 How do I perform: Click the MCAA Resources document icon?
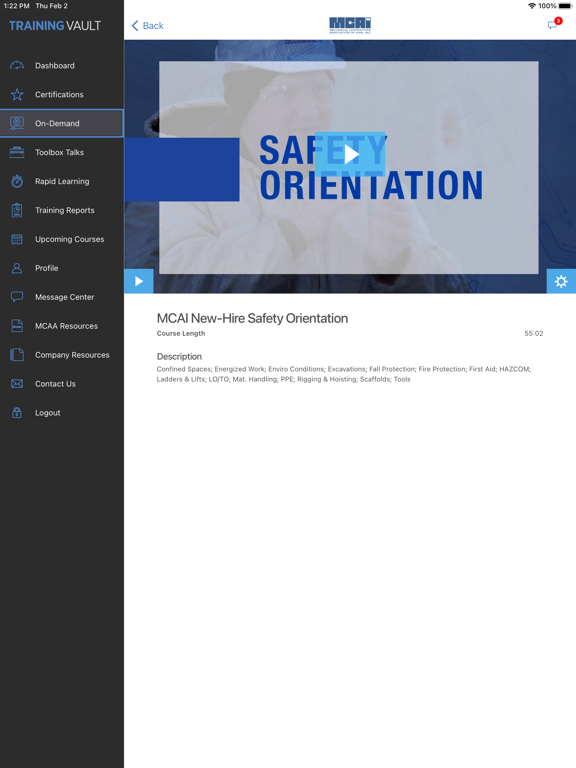(17, 326)
